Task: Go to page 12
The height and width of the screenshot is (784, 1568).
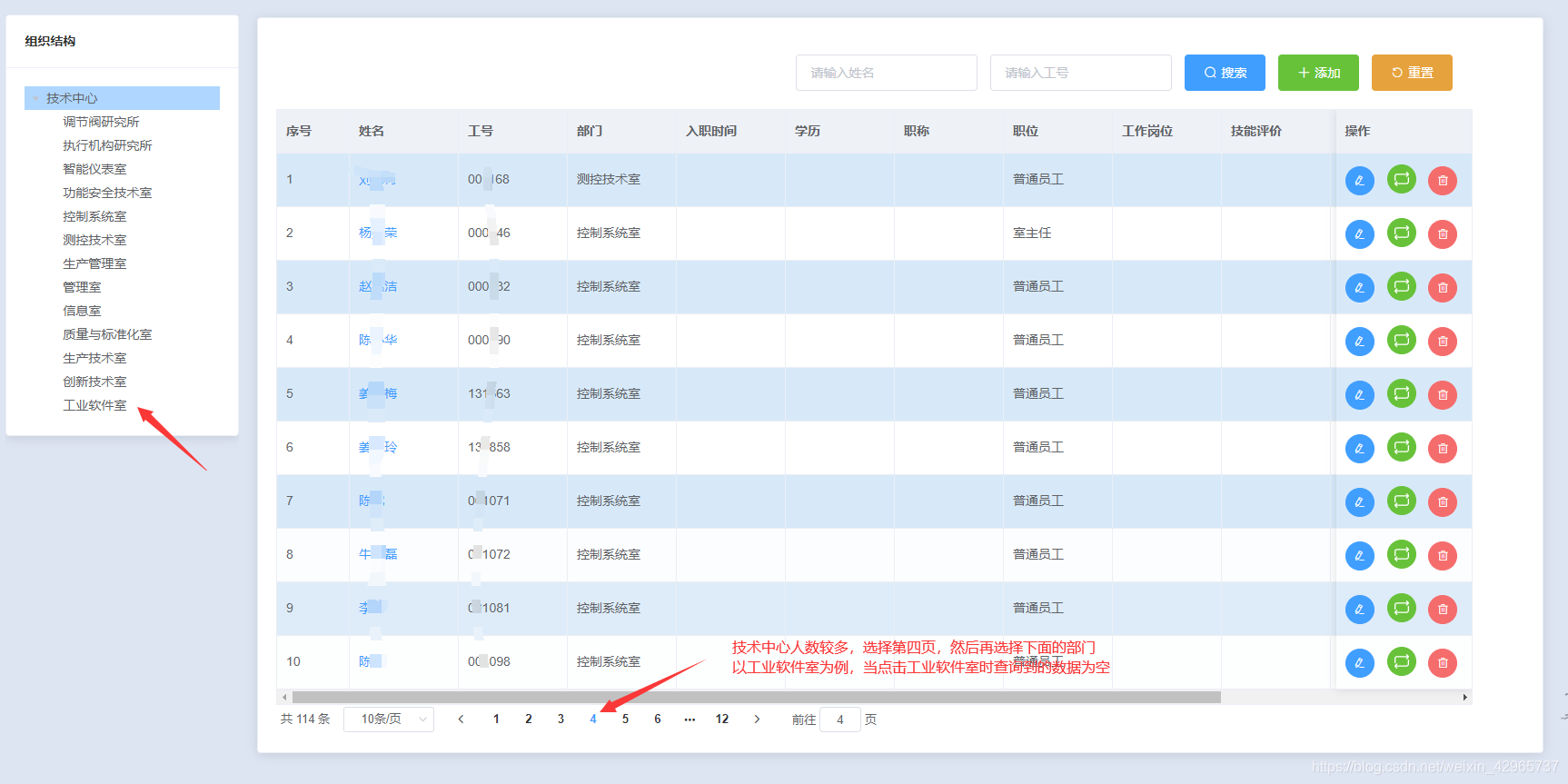Action: point(722,719)
